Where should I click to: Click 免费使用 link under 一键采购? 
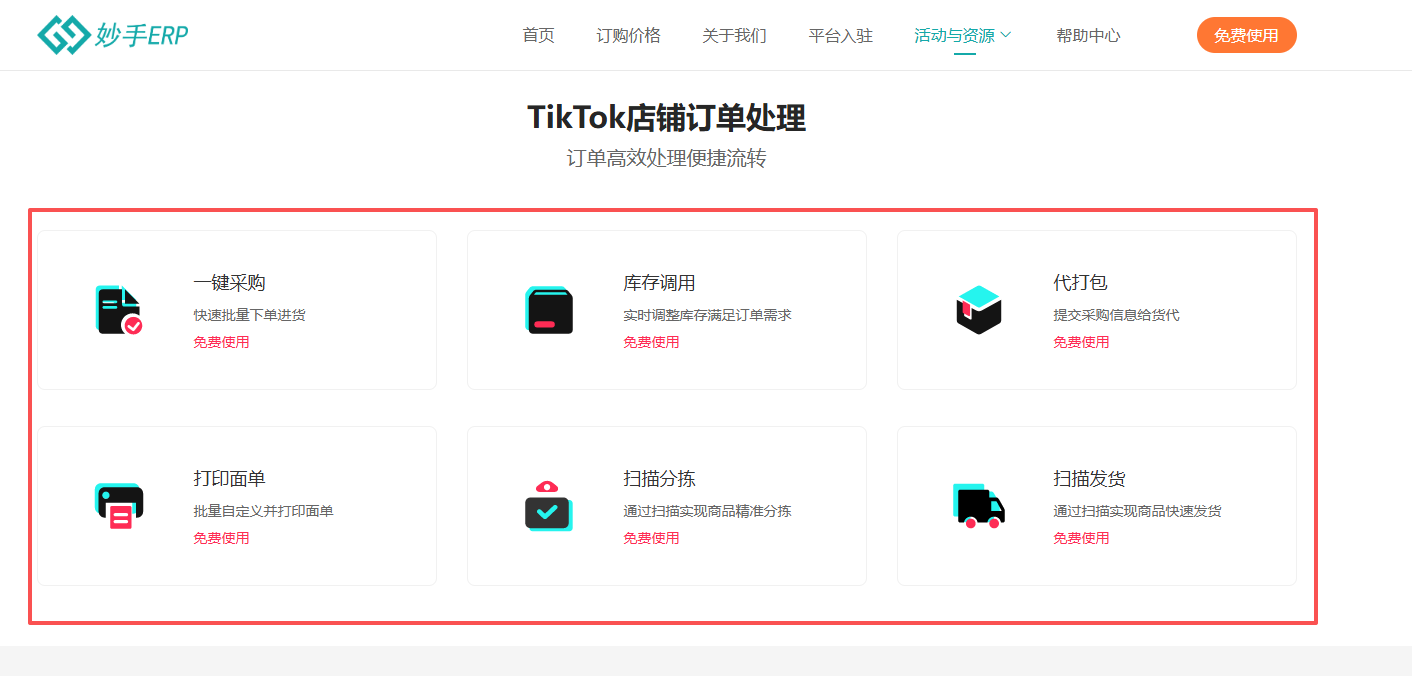point(221,342)
